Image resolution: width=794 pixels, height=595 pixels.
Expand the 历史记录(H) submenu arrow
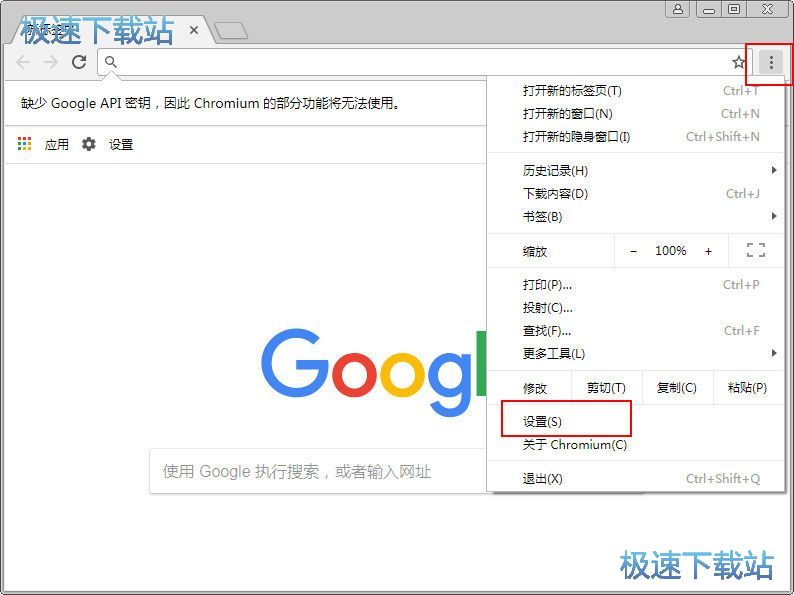coord(774,170)
